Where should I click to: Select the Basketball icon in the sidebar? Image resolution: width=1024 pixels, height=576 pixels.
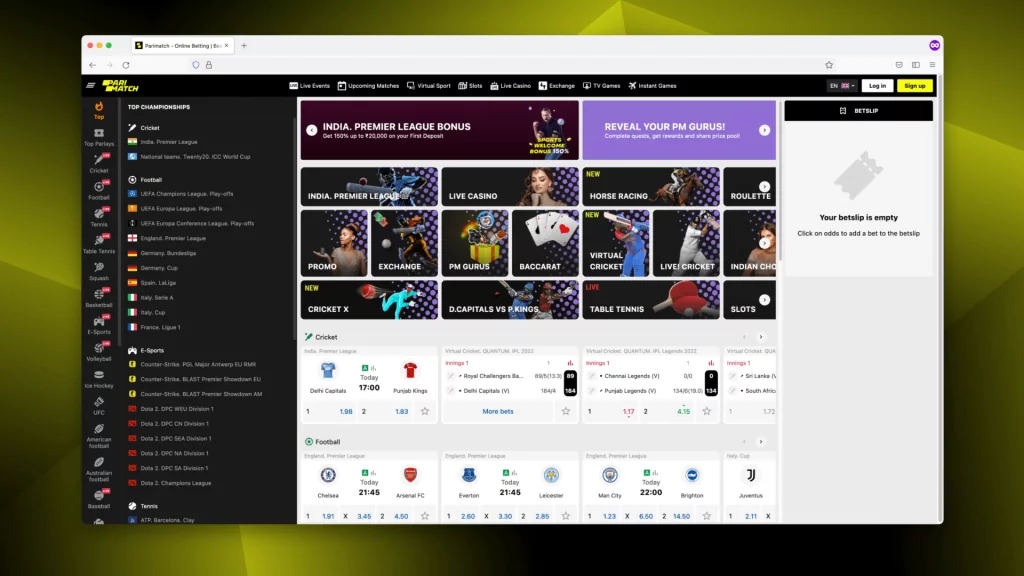99,298
